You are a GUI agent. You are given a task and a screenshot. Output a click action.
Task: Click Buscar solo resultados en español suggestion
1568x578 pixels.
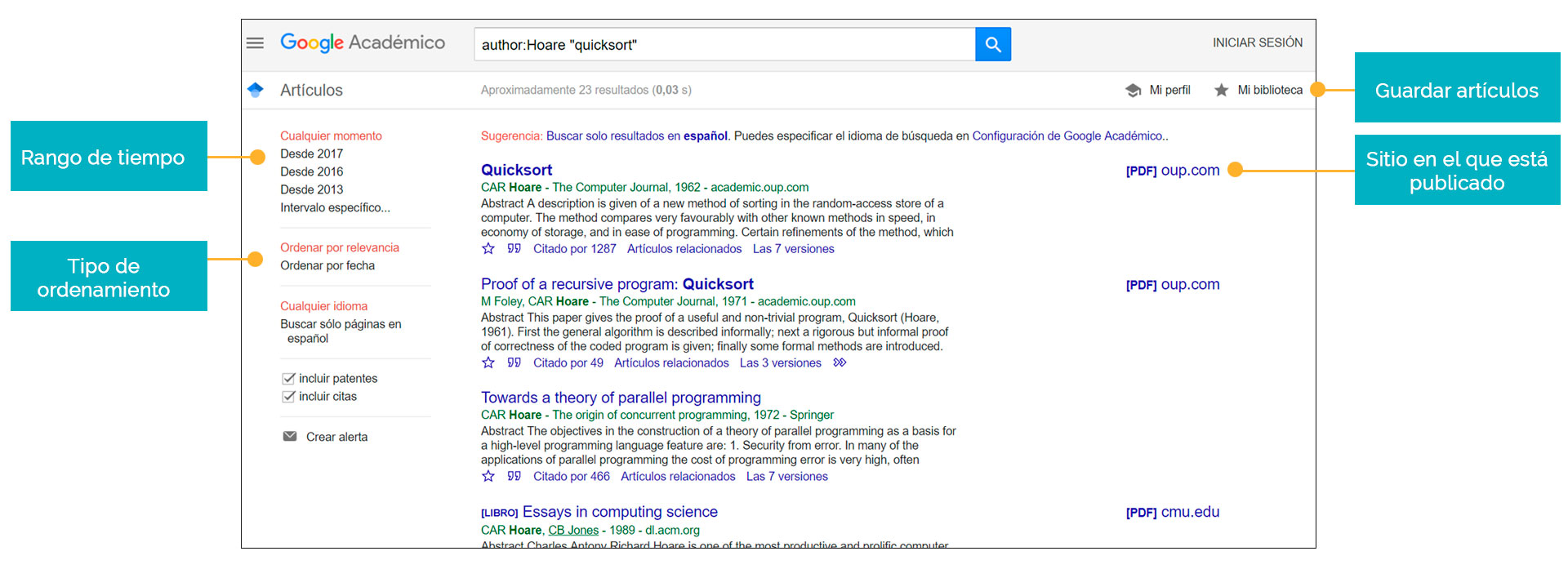coord(637,136)
